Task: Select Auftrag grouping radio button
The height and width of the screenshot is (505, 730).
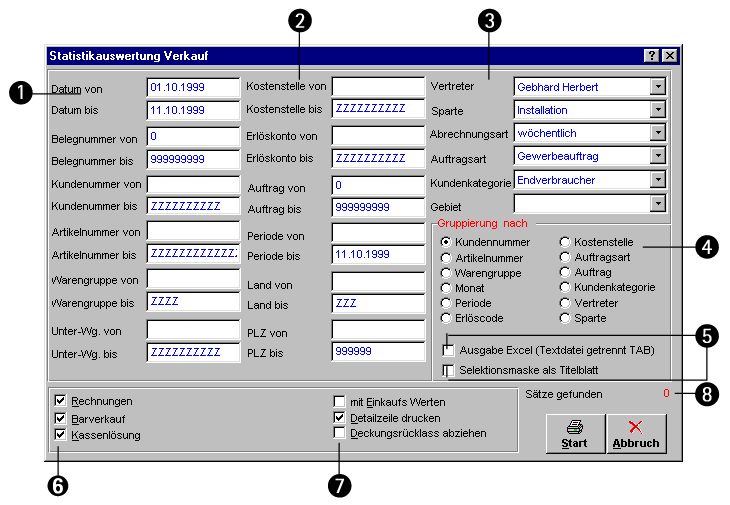Action: (x=565, y=272)
